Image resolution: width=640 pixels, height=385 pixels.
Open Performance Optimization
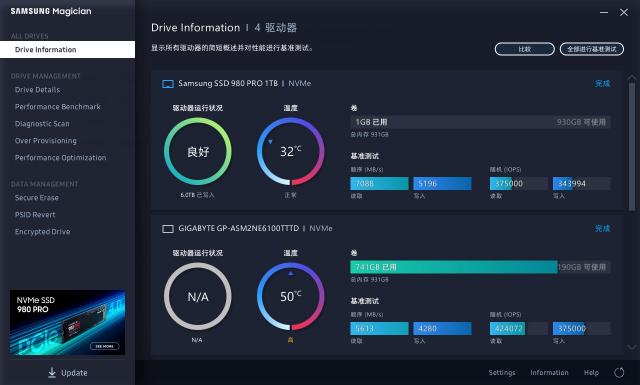point(60,158)
